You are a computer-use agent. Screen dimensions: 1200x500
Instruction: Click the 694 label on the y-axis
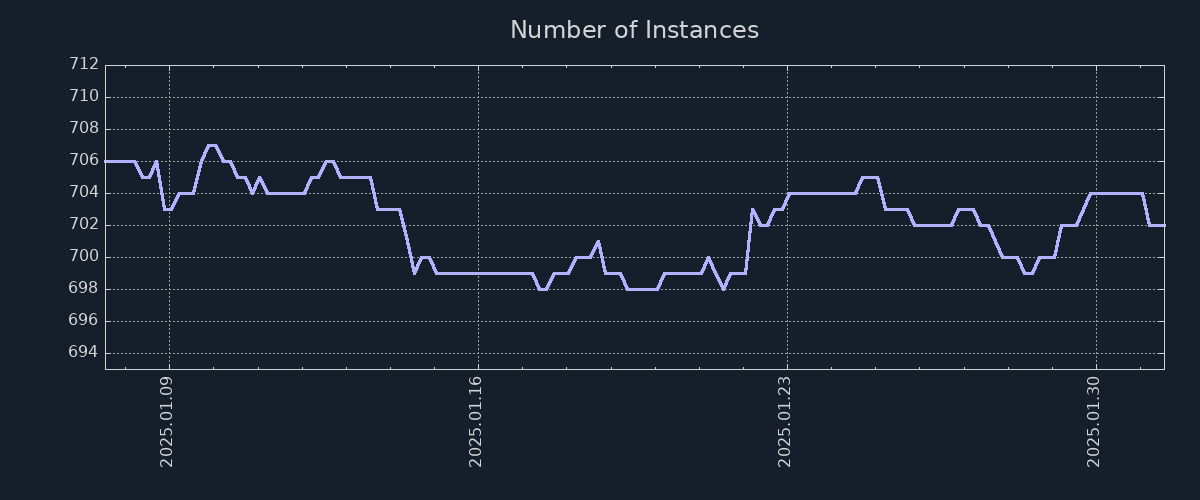point(84,353)
